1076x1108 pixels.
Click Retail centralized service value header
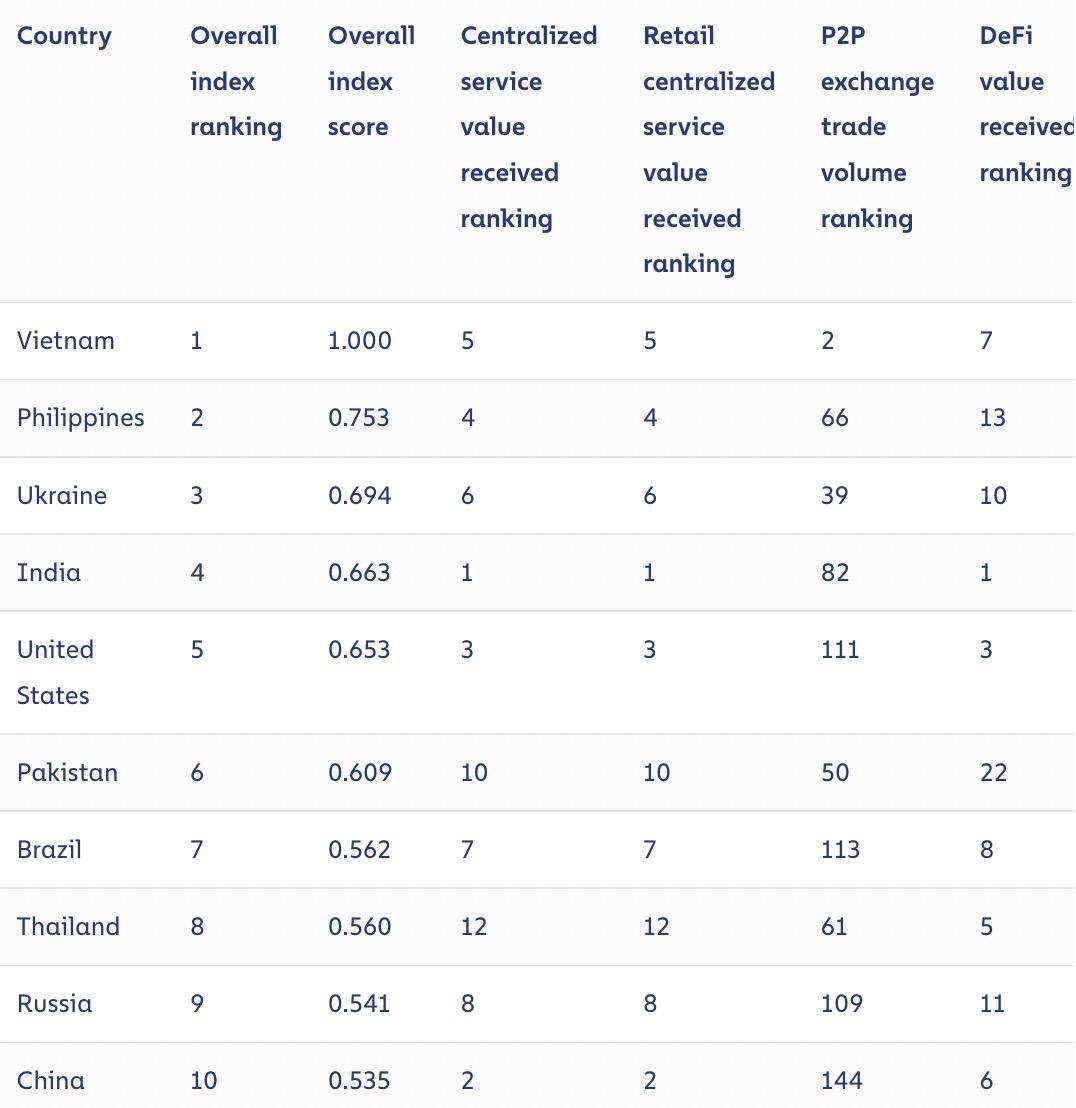tap(708, 149)
